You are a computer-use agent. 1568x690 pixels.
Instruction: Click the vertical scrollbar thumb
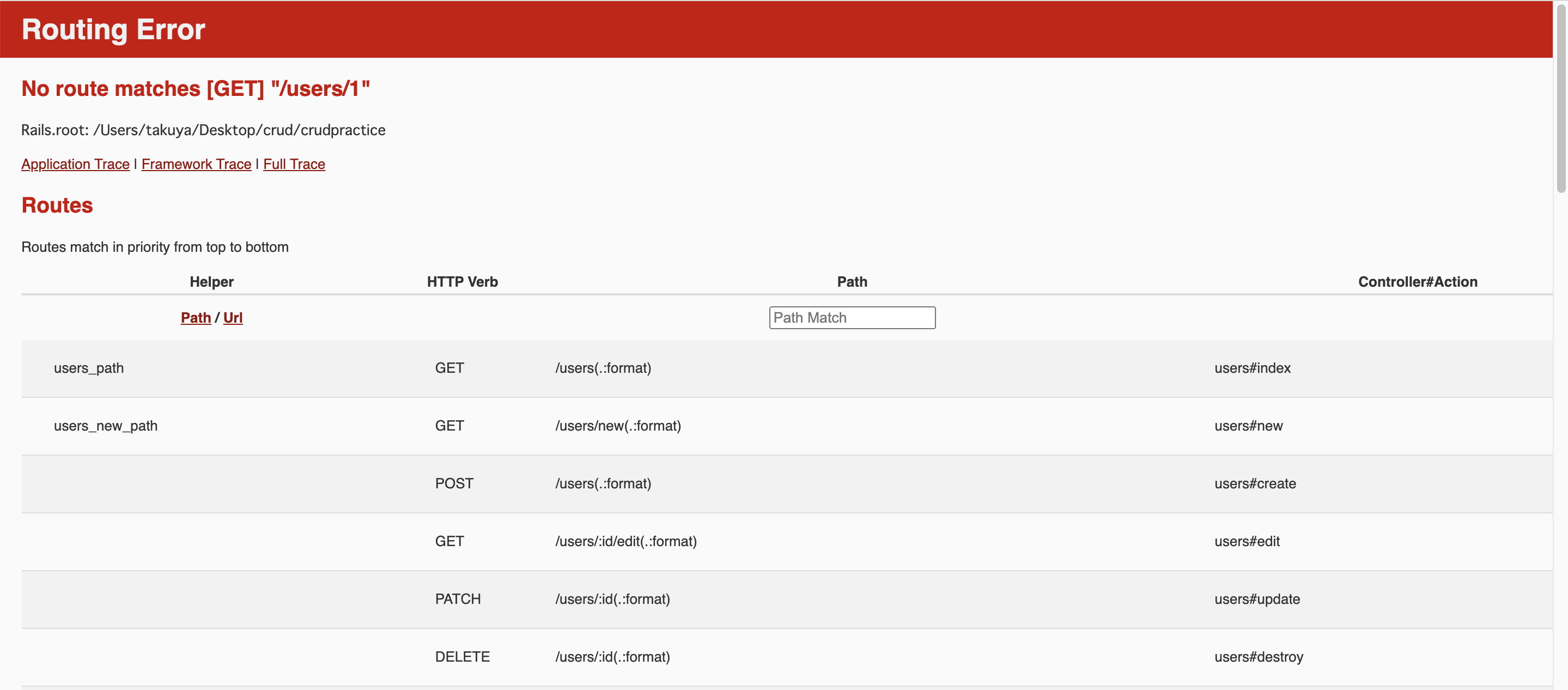click(x=1561, y=98)
